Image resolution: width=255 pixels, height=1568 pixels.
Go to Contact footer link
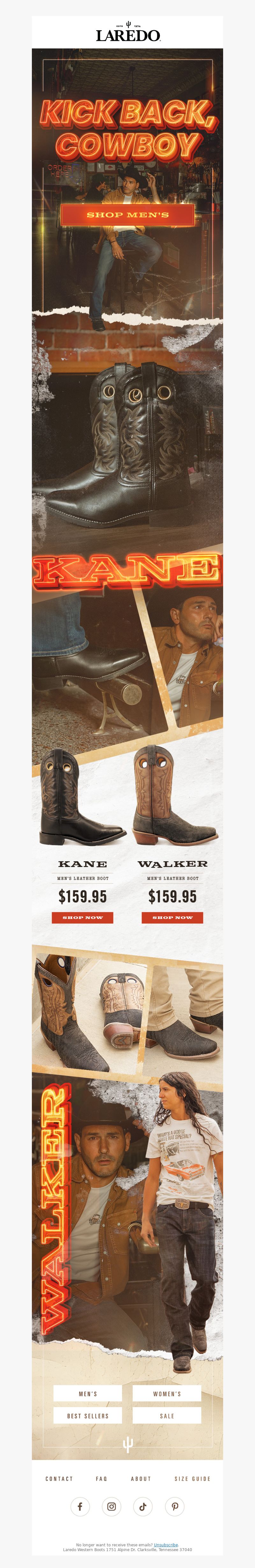pos(59,1478)
